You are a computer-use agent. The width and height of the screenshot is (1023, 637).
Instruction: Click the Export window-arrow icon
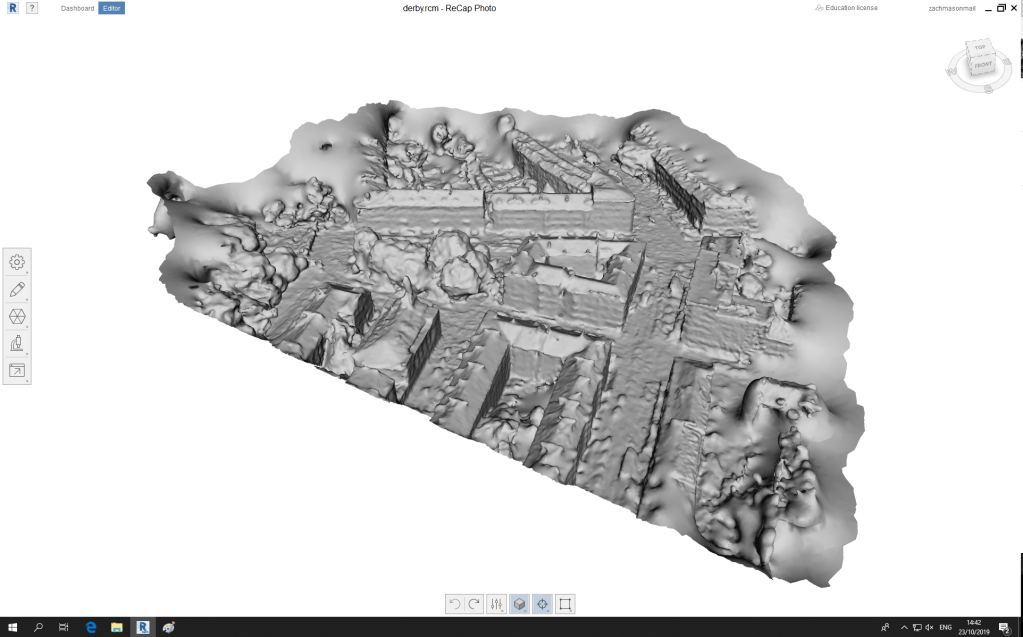point(17,371)
